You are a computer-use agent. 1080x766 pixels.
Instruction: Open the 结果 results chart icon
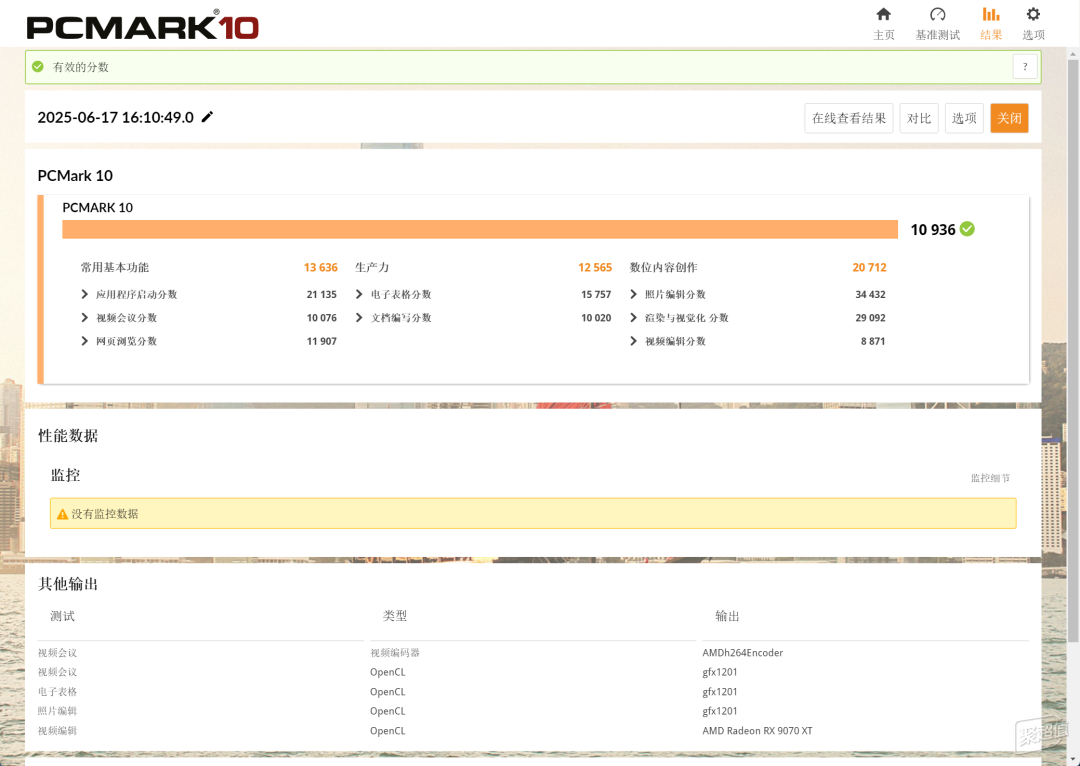990,14
